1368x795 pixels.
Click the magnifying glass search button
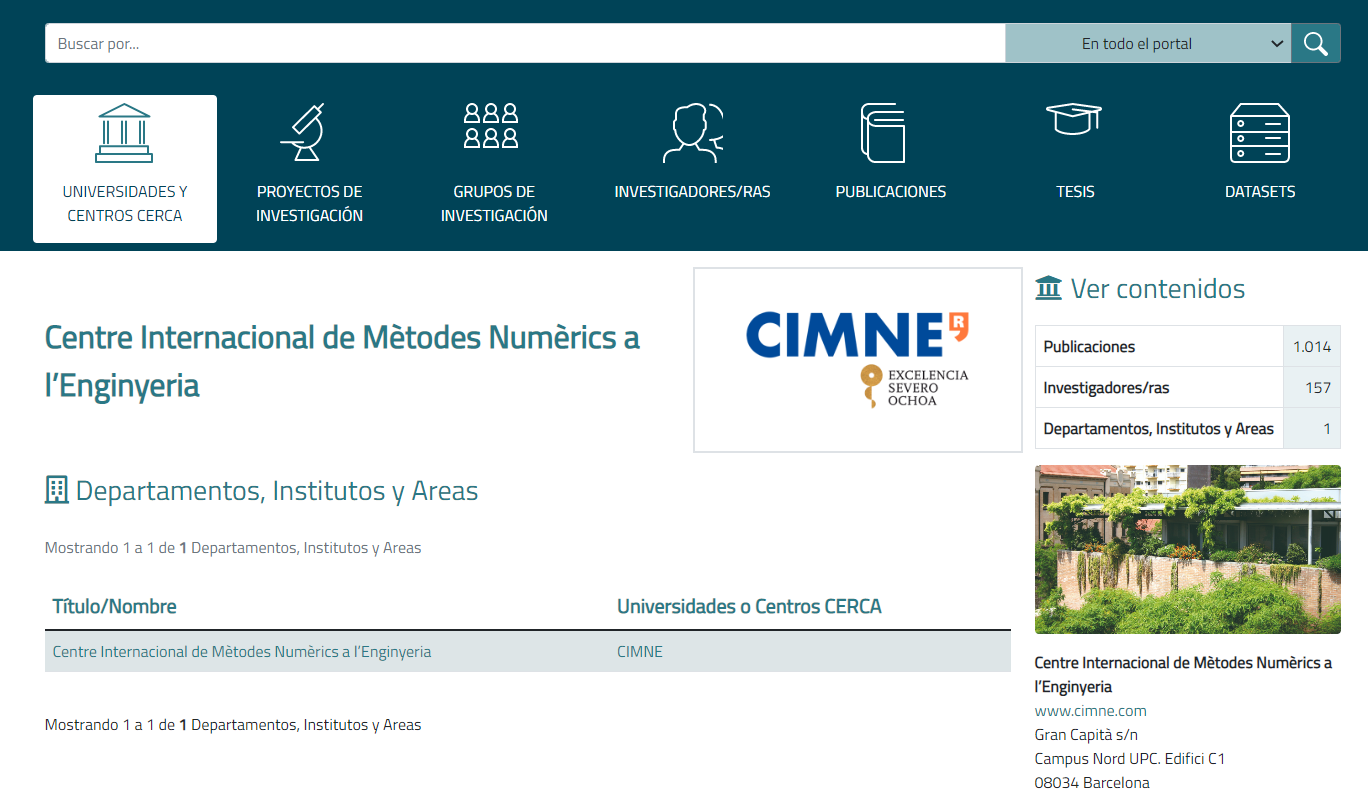(1315, 44)
